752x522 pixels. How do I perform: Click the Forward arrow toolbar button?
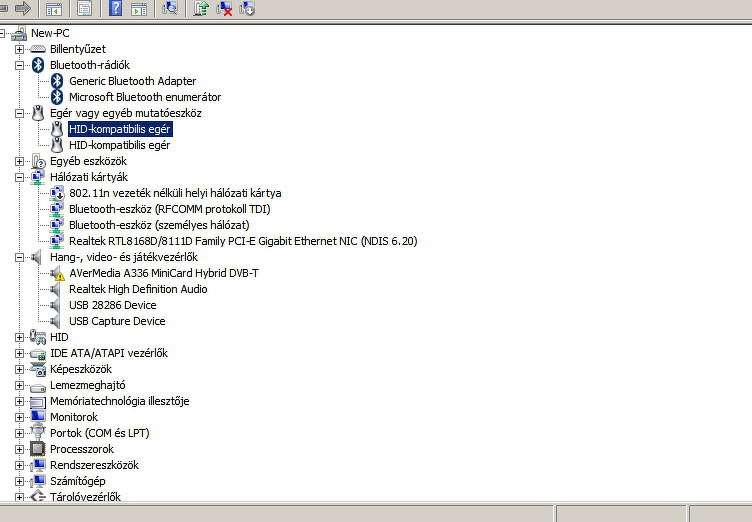tap(23, 8)
